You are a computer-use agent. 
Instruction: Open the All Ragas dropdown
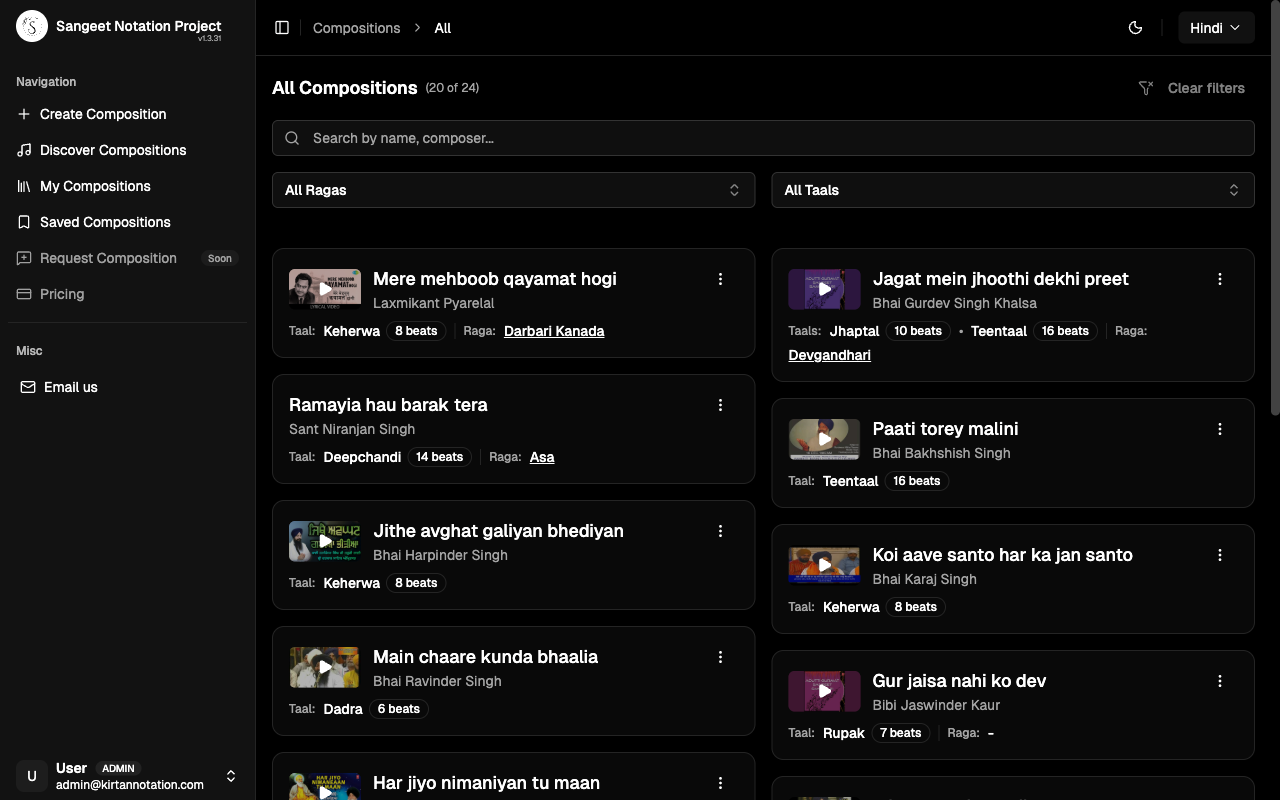(513, 189)
